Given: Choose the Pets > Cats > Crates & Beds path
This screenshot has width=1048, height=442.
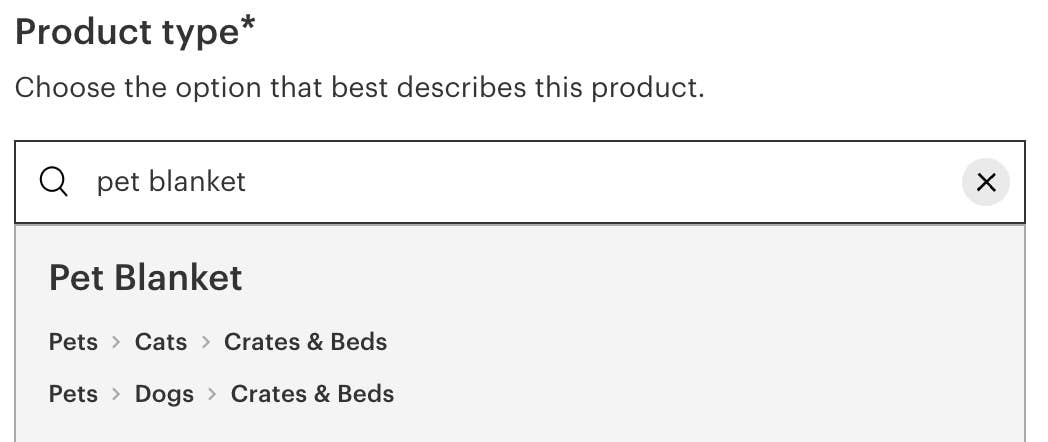Looking at the screenshot, I should (217, 342).
